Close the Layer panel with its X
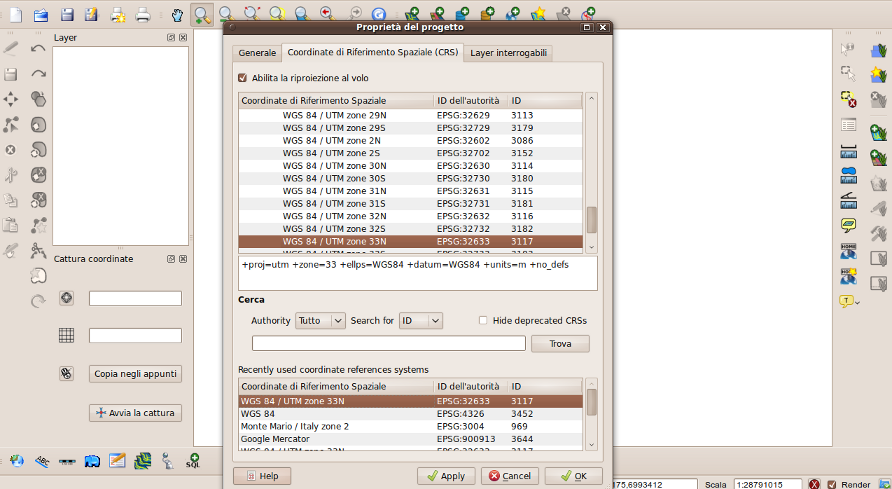The height and width of the screenshot is (489, 892). (183, 38)
